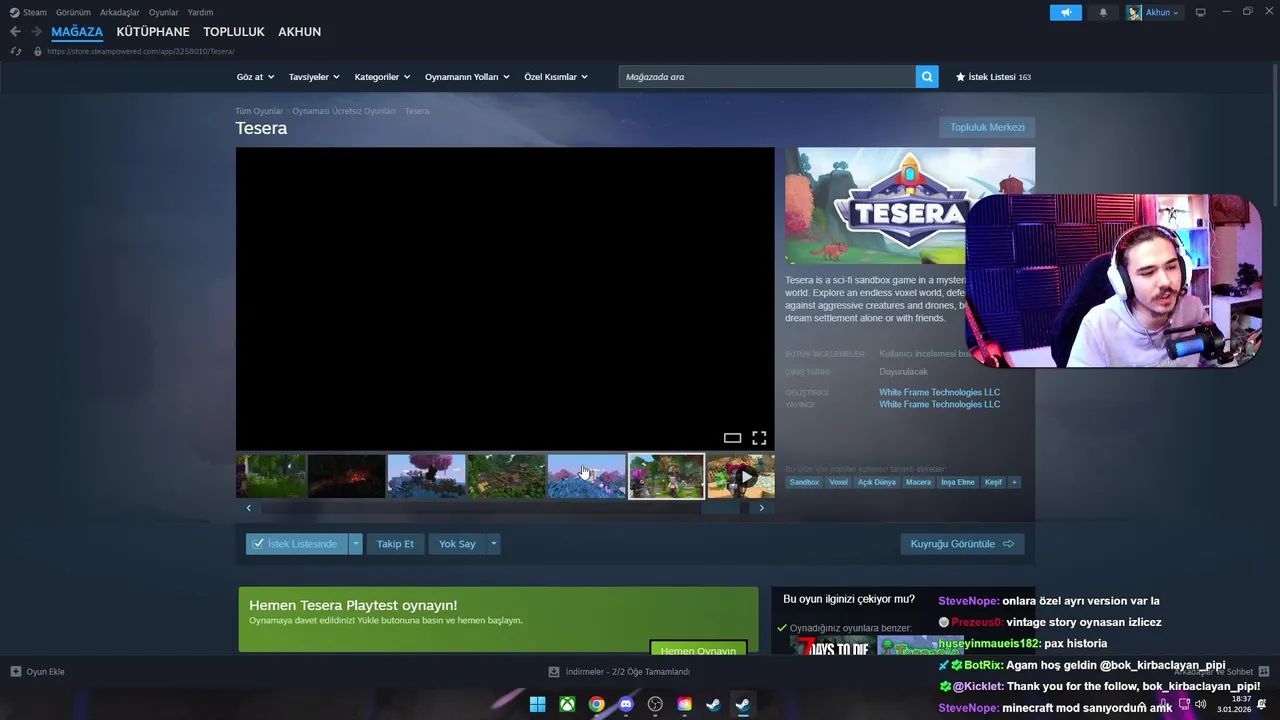
Task: Open the Oyunlar menu
Action: coord(164,12)
